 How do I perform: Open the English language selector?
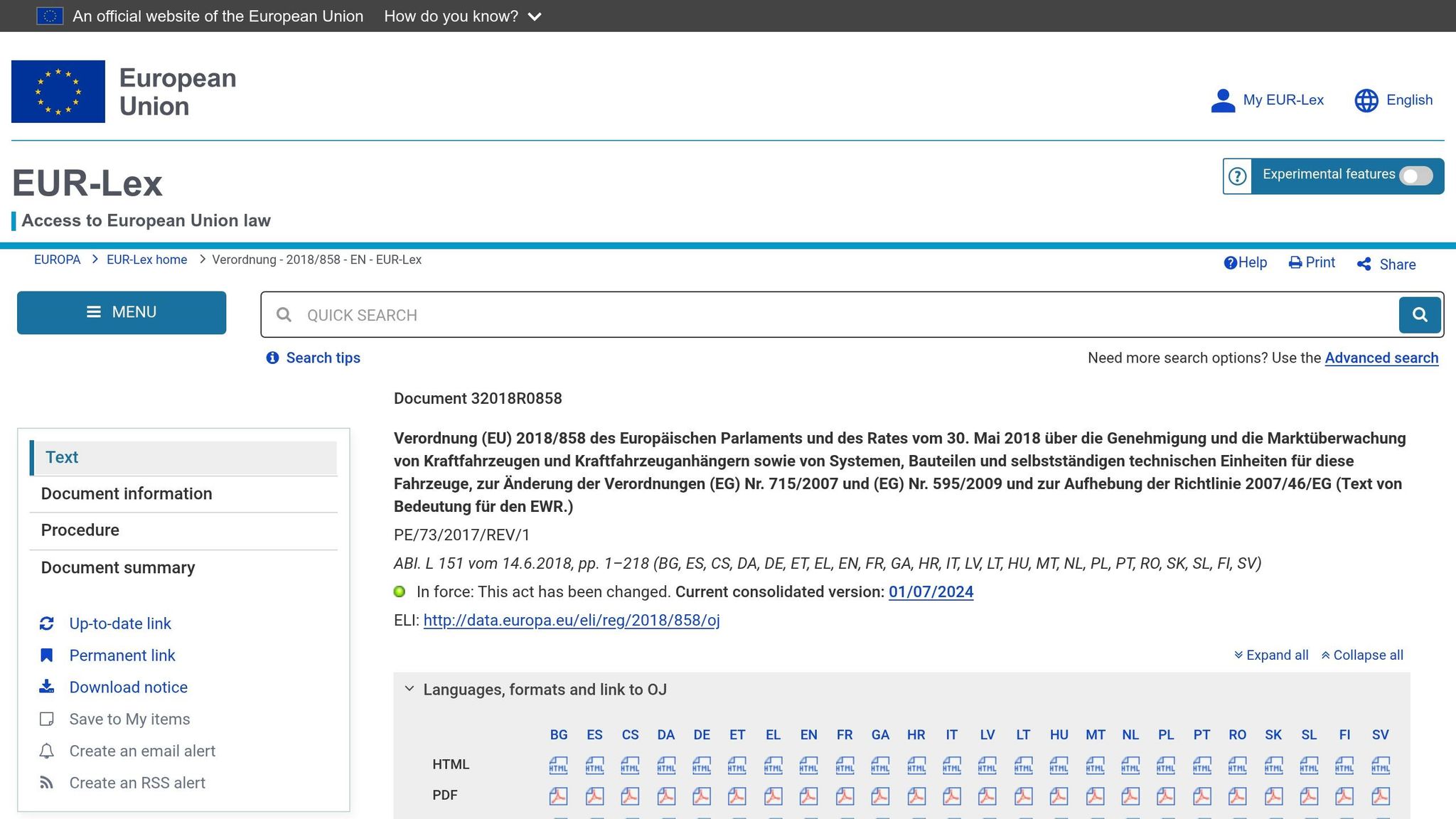click(1393, 100)
